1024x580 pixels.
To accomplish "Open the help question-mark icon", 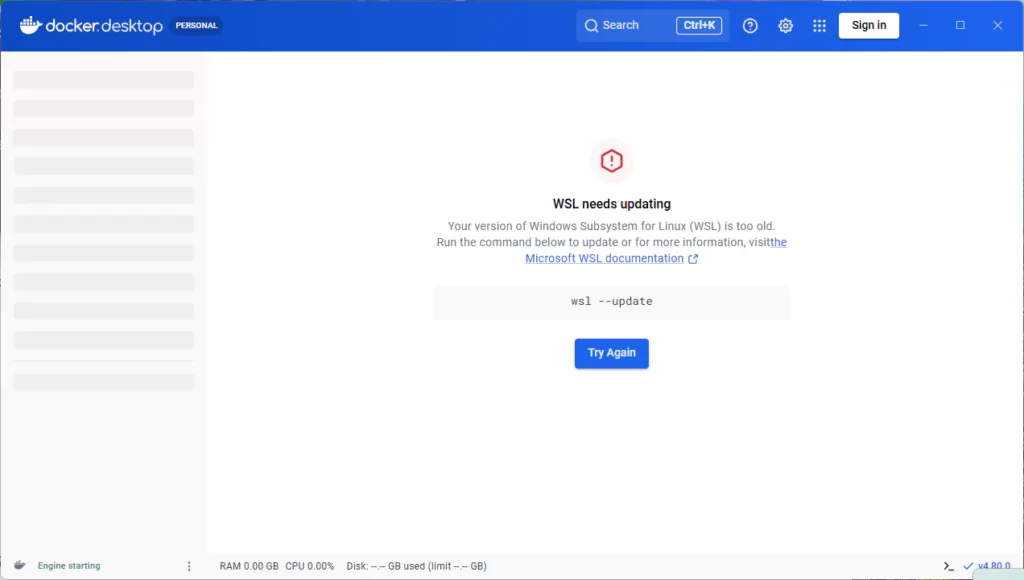I will (x=750, y=25).
